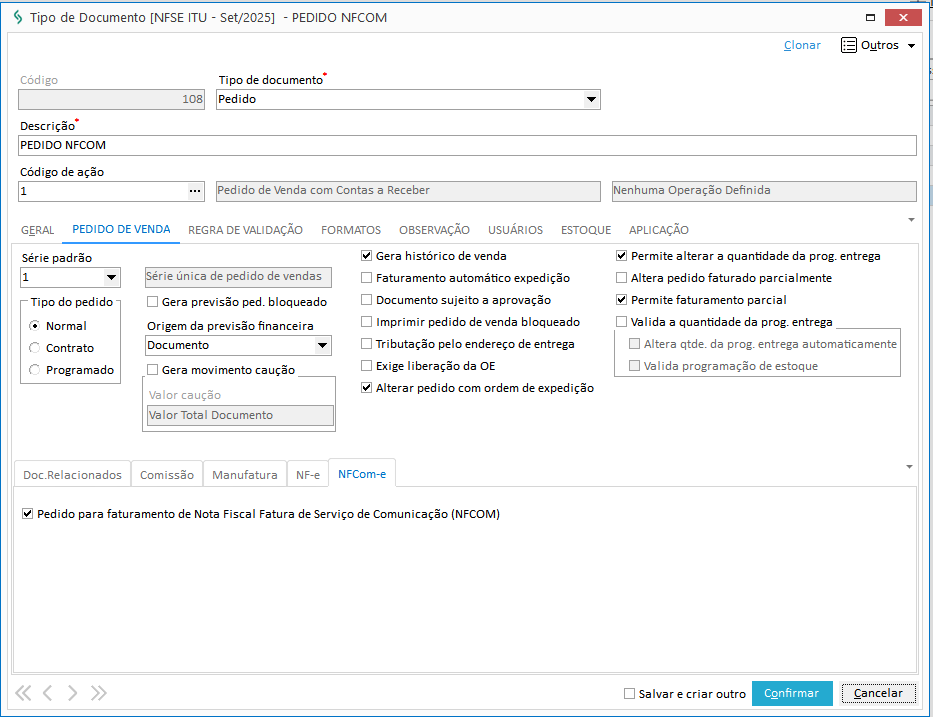This screenshot has height=717, width=933.
Task: Open Origem da previsão financeira dropdown
Action: pos(322,345)
